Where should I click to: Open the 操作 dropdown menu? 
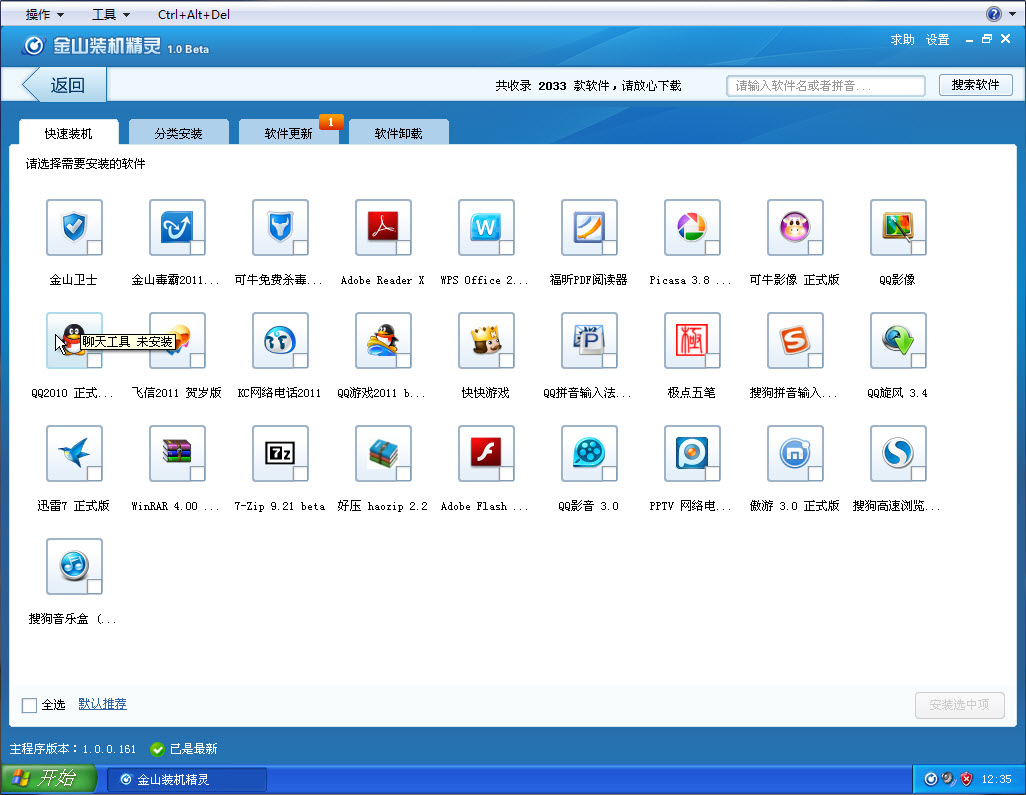click(x=44, y=14)
